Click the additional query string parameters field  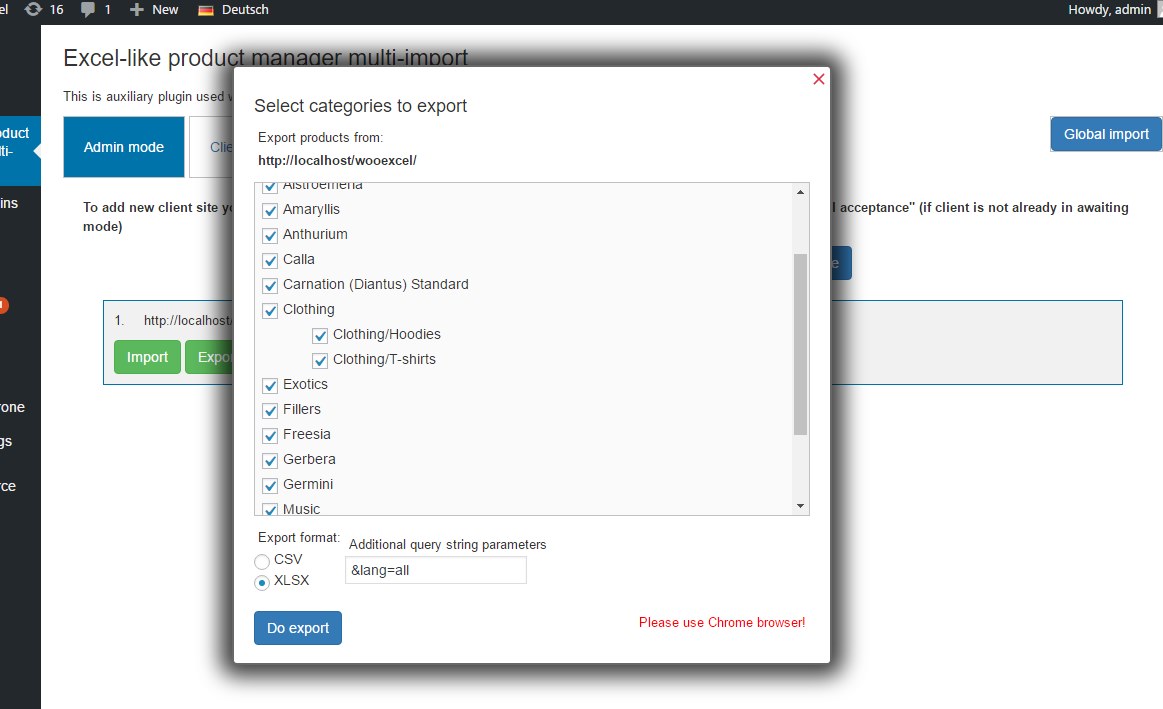pyautogui.click(x=435, y=569)
